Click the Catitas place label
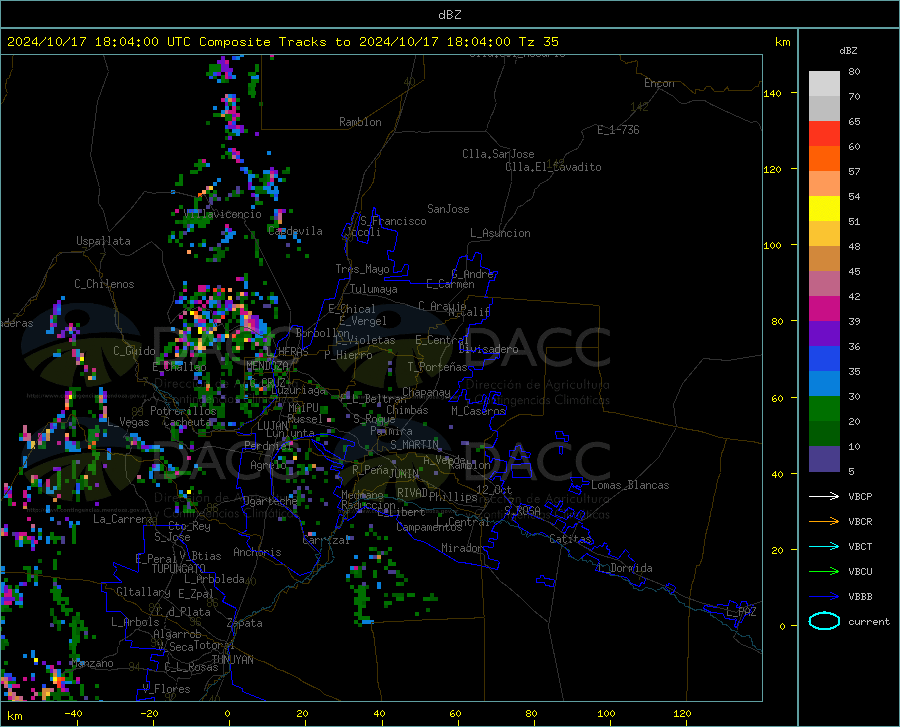 tap(570, 539)
